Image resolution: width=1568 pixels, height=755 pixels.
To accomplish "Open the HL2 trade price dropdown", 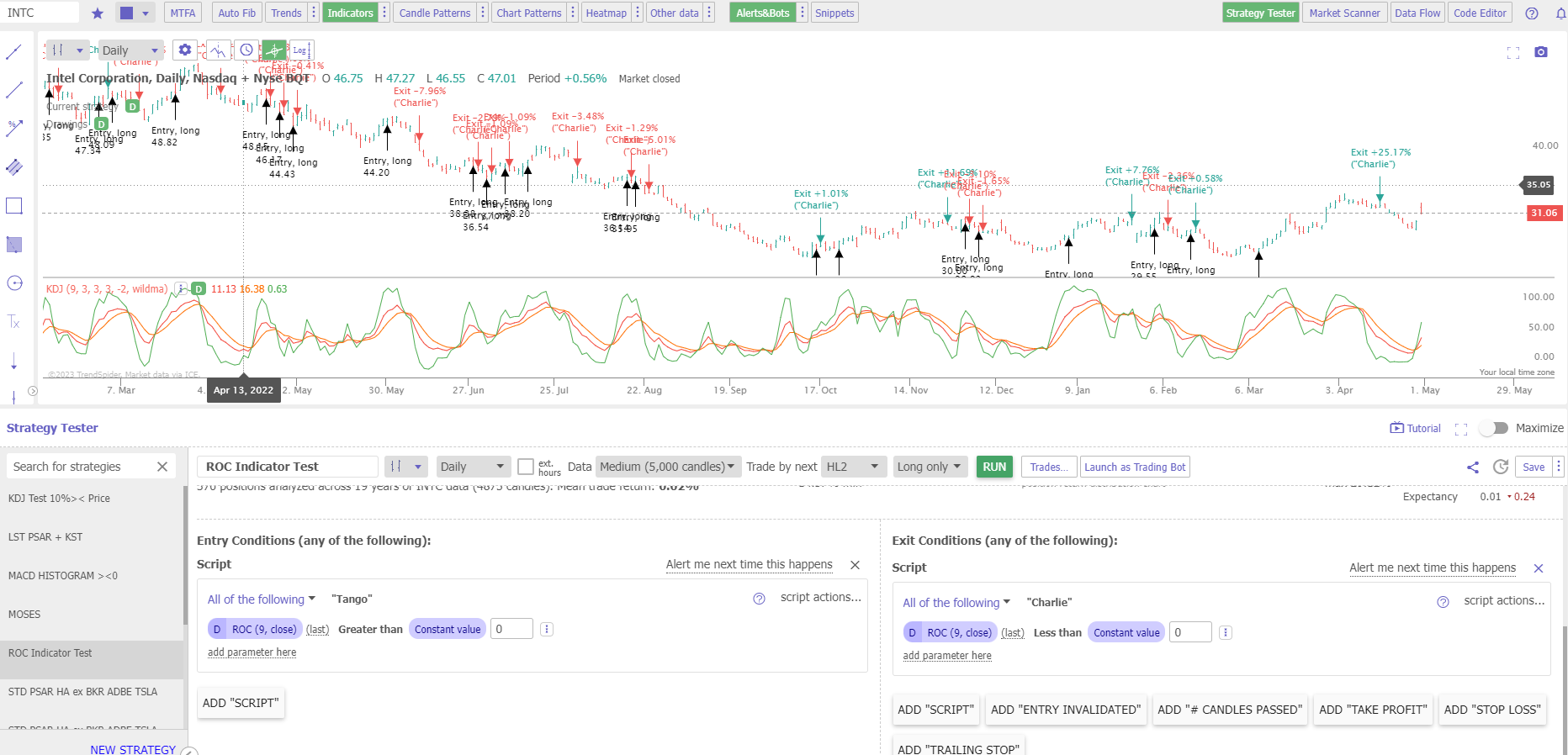I will coord(852,467).
